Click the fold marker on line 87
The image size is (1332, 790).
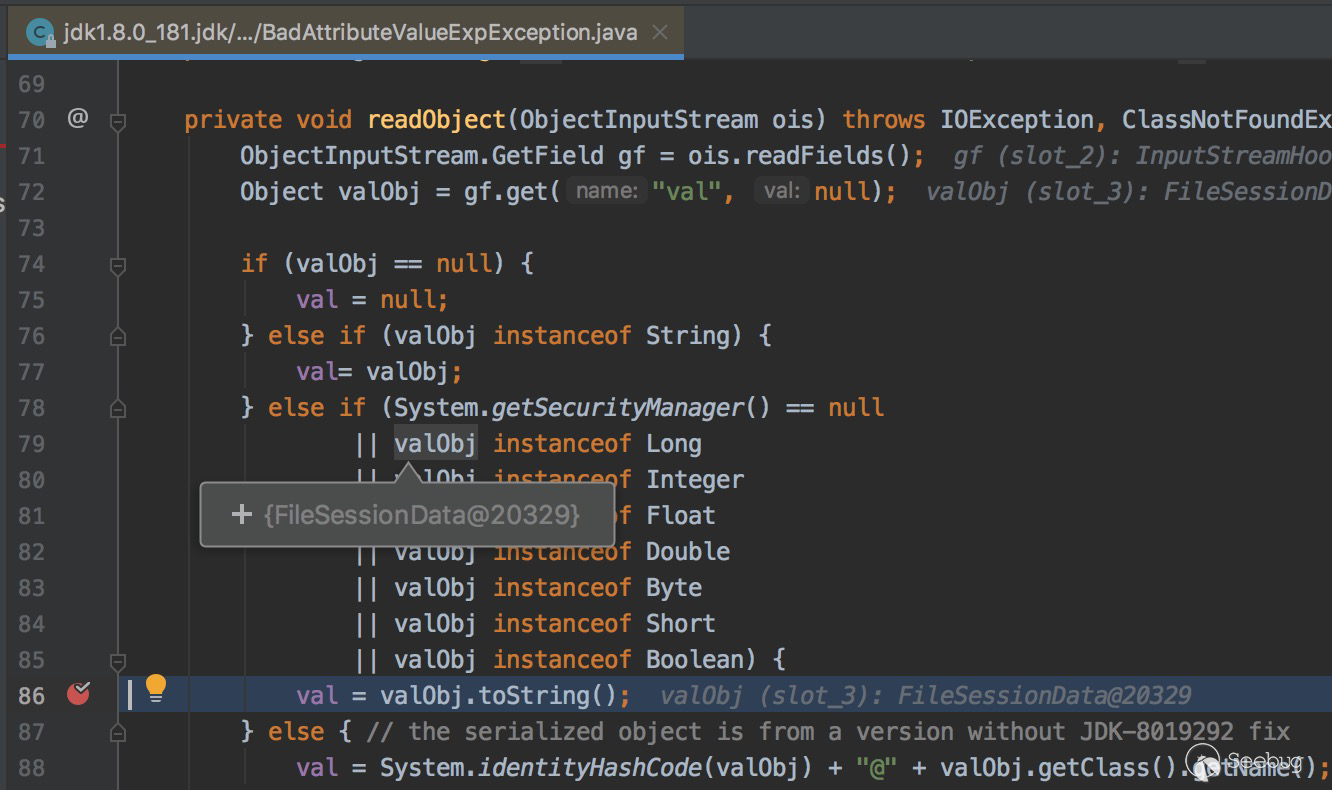coord(118,733)
